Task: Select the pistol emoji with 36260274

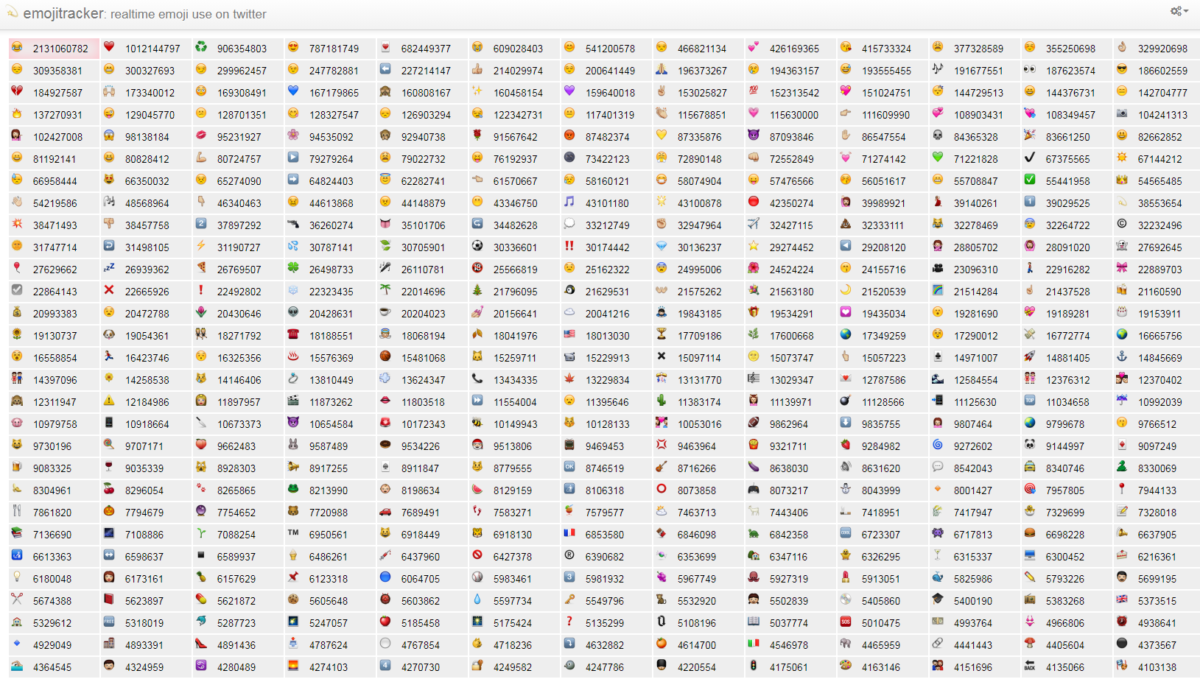Action: pyautogui.click(x=293, y=224)
